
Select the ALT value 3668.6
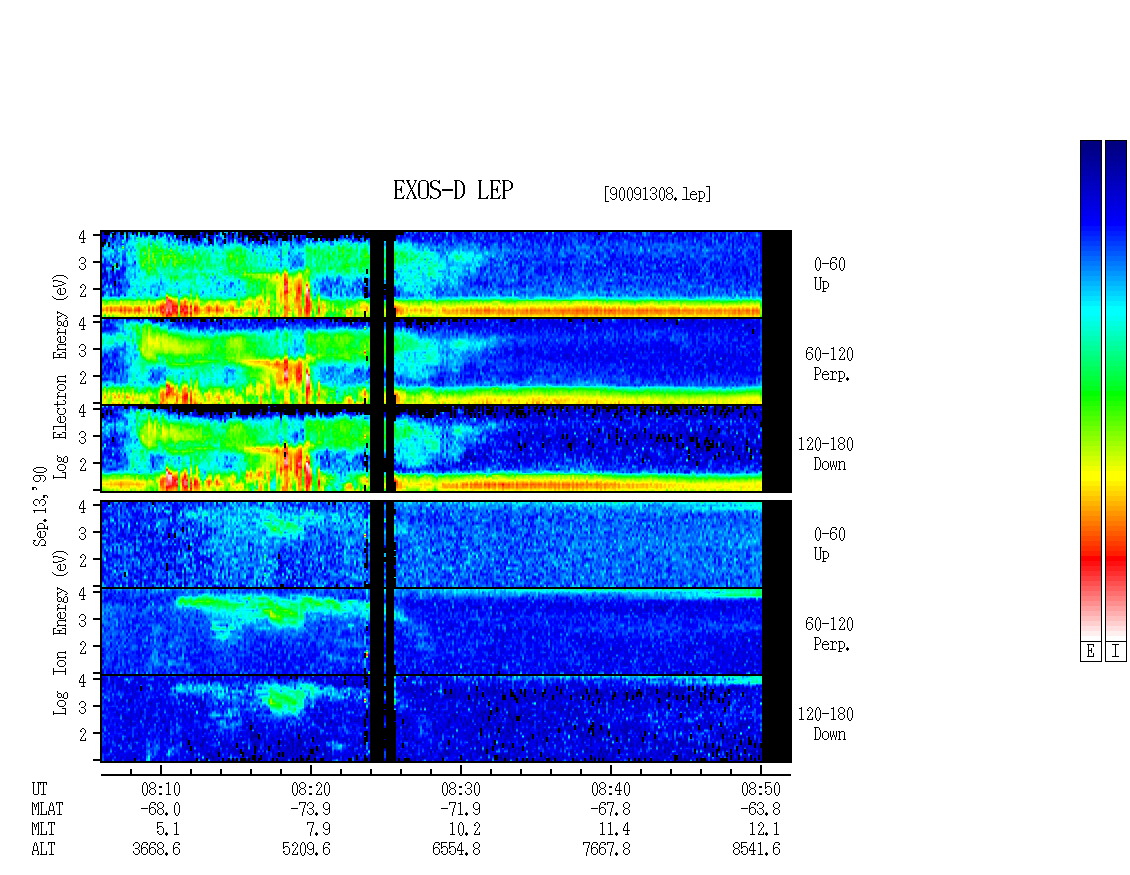pos(156,850)
